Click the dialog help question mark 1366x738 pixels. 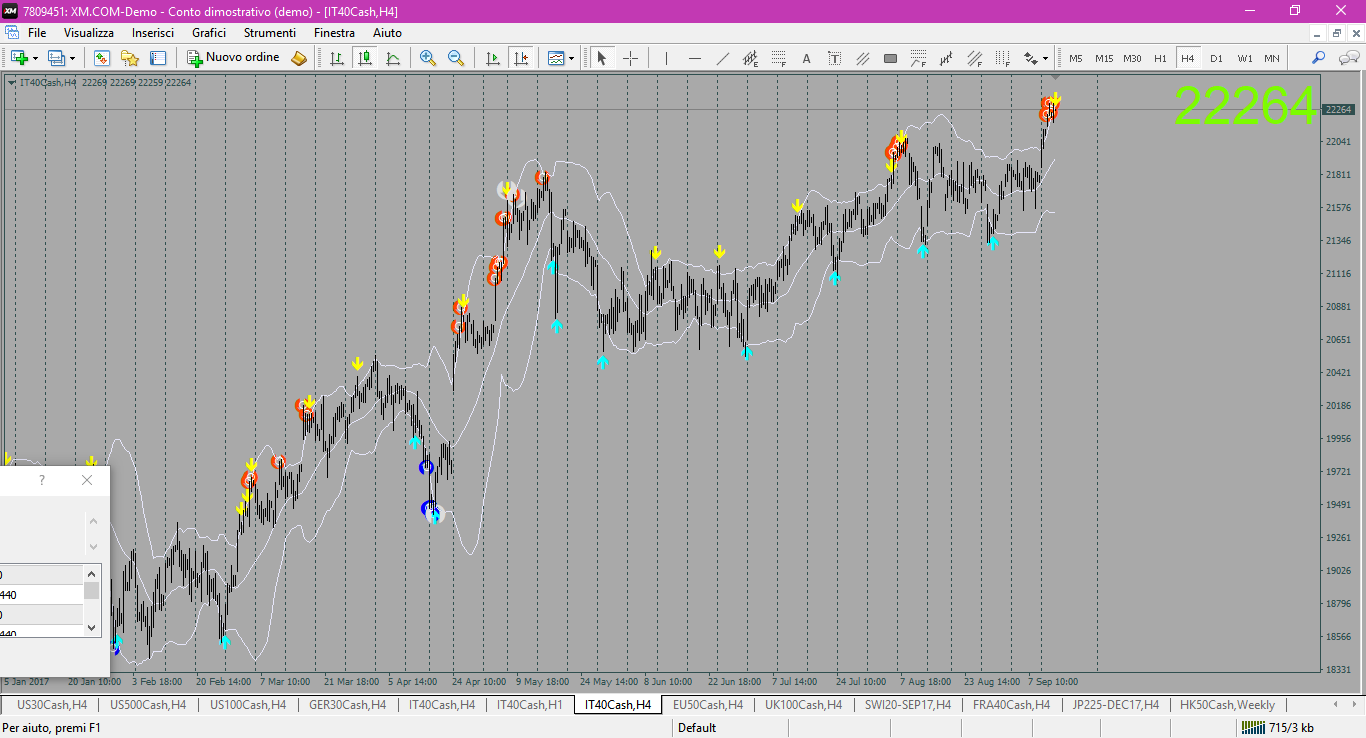click(x=41, y=480)
